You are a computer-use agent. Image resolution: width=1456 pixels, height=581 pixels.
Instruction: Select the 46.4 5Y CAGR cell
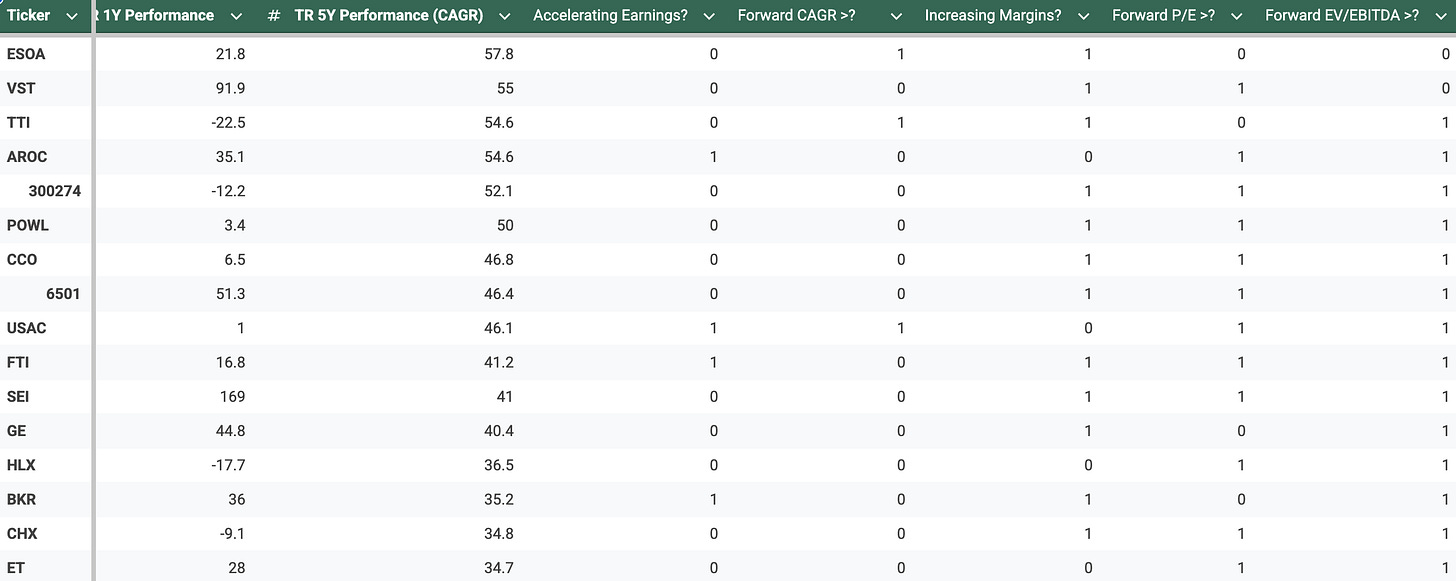coord(499,294)
